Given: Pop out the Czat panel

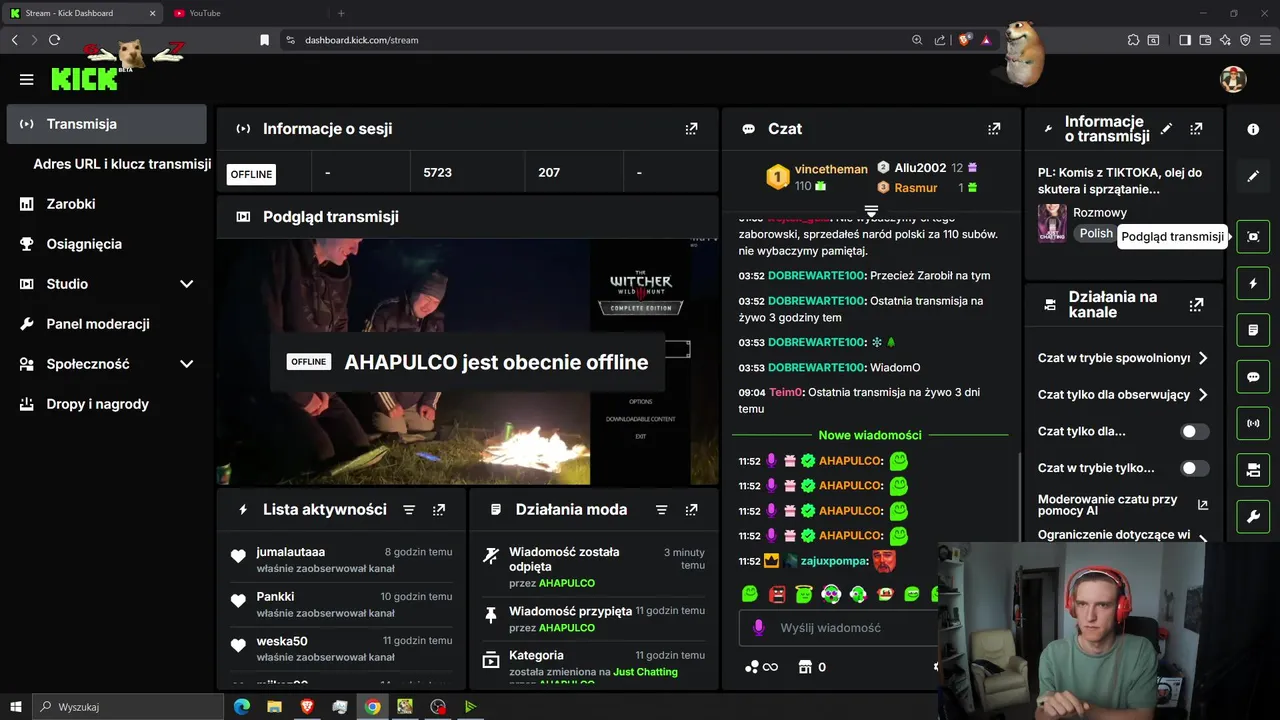Looking at the screenshot, I should [x=994, y=129].
